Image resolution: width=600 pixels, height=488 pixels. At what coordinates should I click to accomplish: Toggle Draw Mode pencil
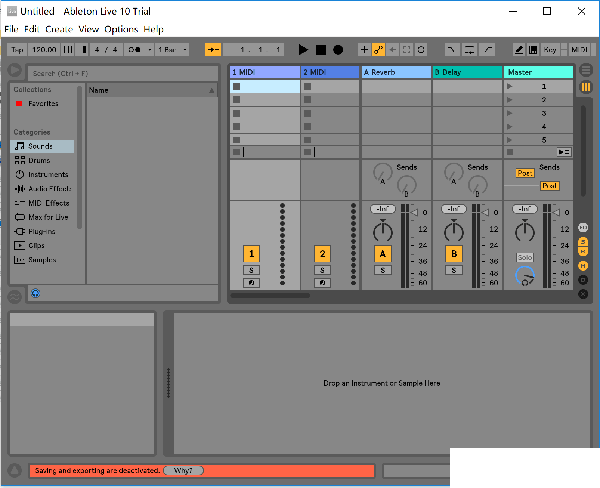pyautogui.click(x=519, y=50)
